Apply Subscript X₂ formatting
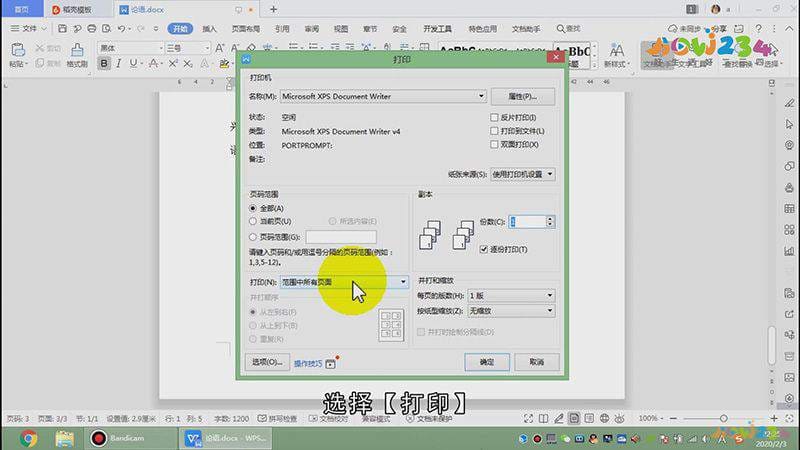Viewport: 800px width, 450px height. 188,63
